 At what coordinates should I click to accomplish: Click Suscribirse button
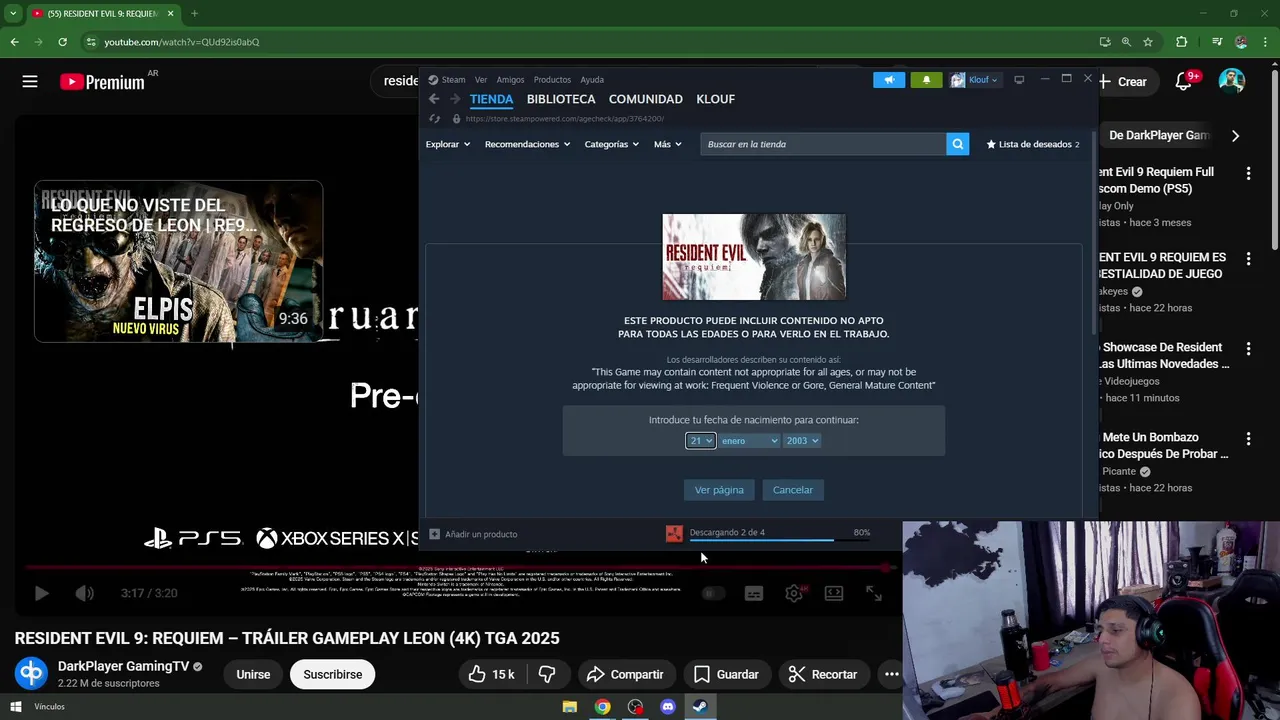[333, 674]
